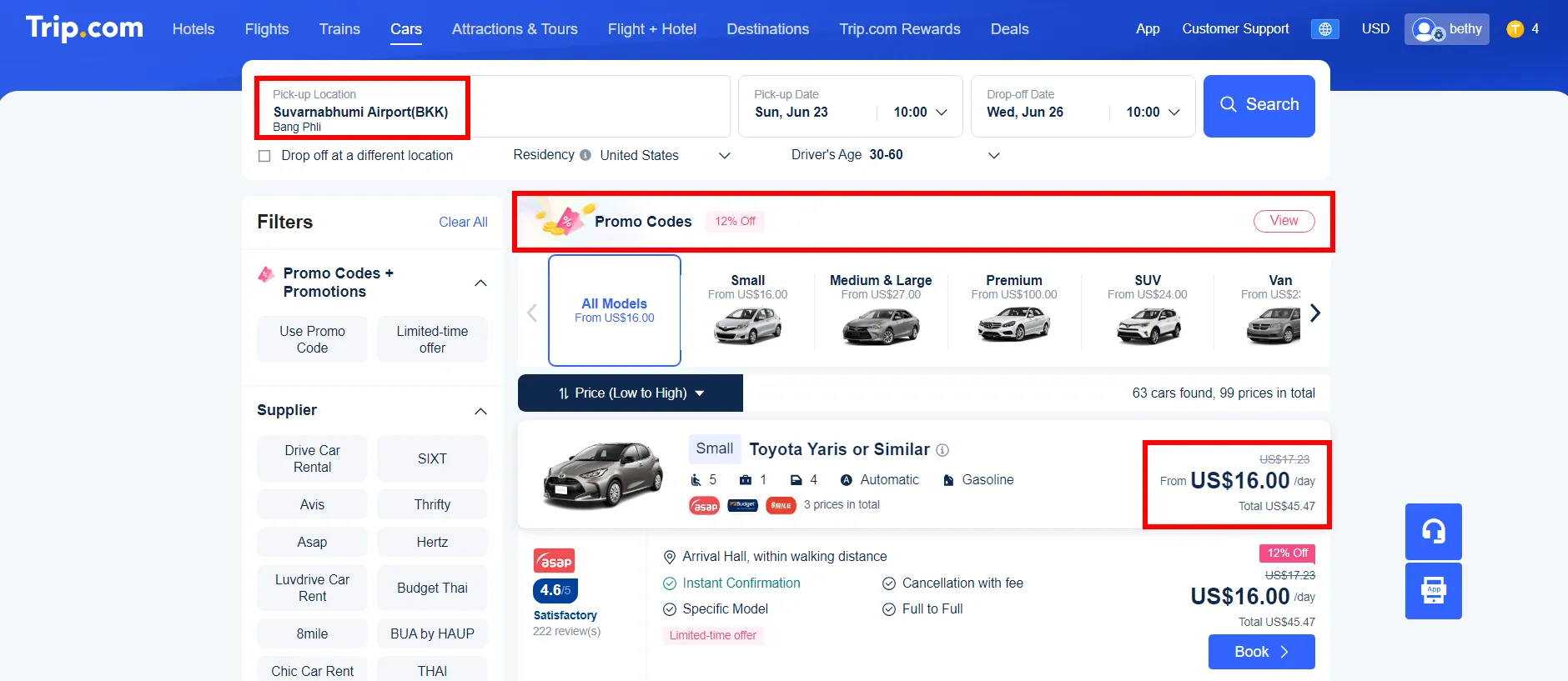The image size is (1568, 681).
Task: Toggle 8mile supplier filter
Action: pos(312,633)
